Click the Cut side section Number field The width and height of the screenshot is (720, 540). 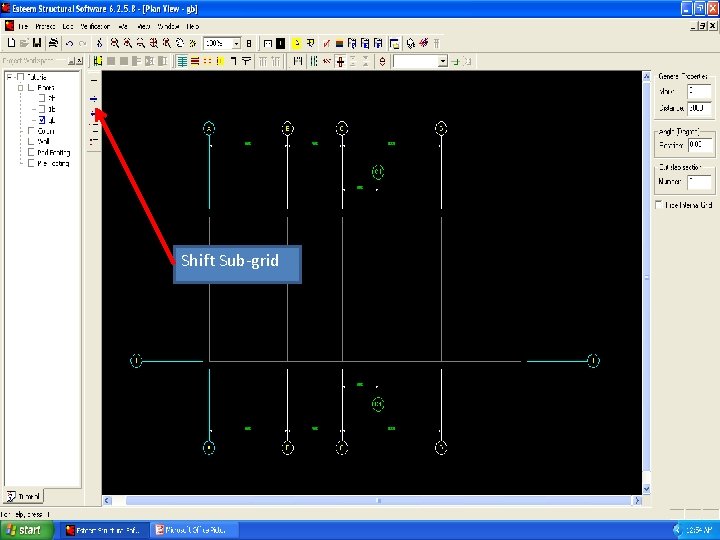(x=699, y=182)
